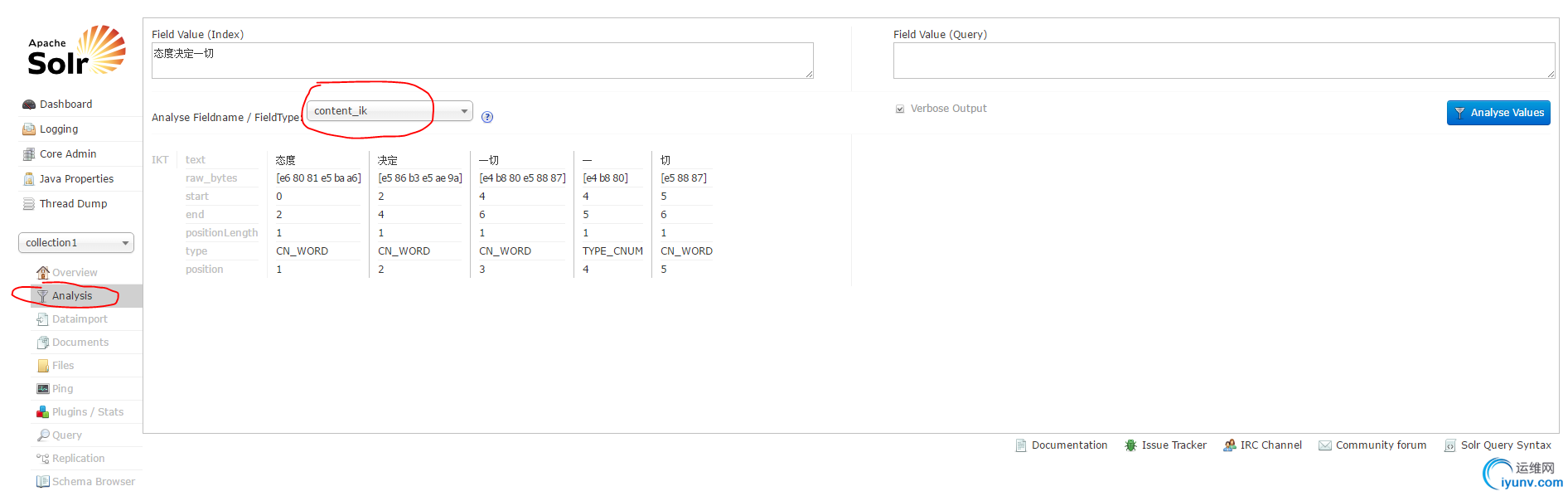1568x496 pixels.
Task: Open the Dataimport section
Action: tap(80, 319)
